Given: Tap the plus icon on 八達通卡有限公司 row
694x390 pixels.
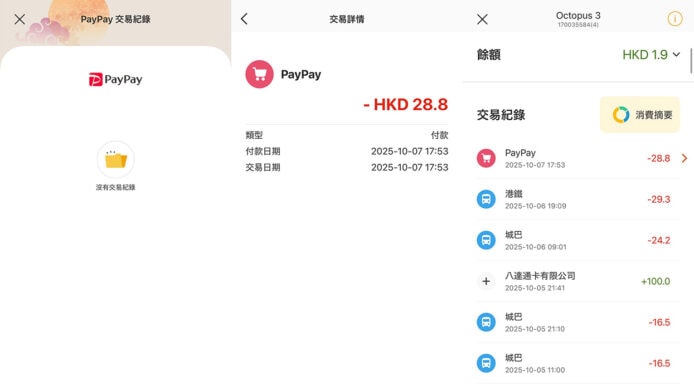Looking at the screenshot, I should click(486, 281).
